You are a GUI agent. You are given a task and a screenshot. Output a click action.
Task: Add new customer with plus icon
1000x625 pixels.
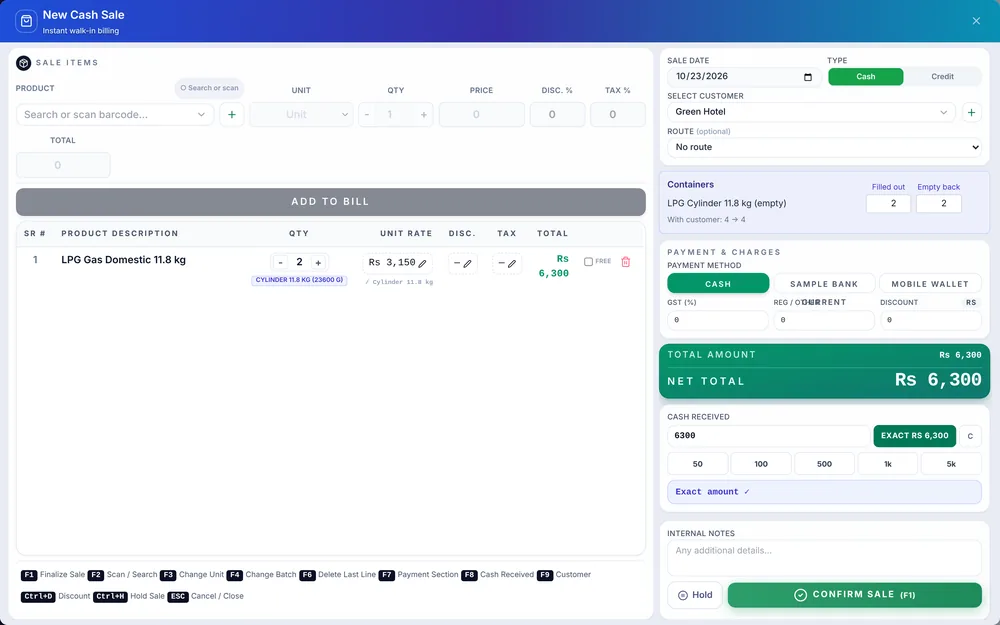tap(971, 112)
